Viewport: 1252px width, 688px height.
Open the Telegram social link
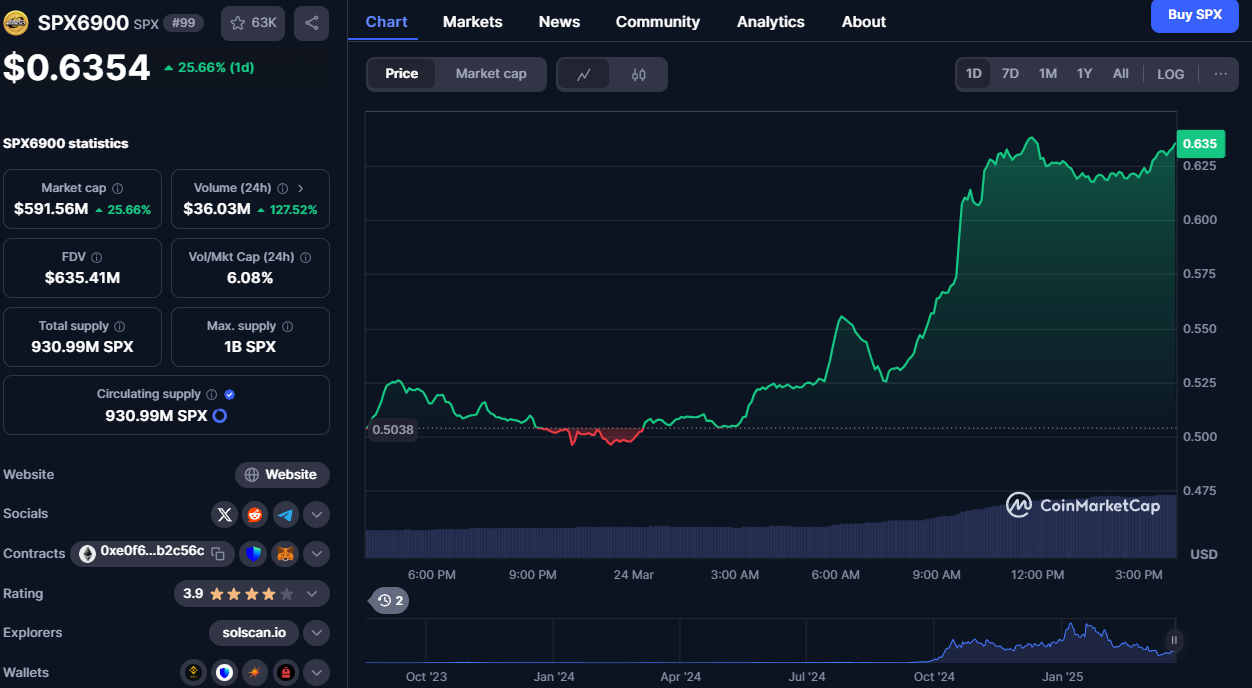[x=286, y=515]
